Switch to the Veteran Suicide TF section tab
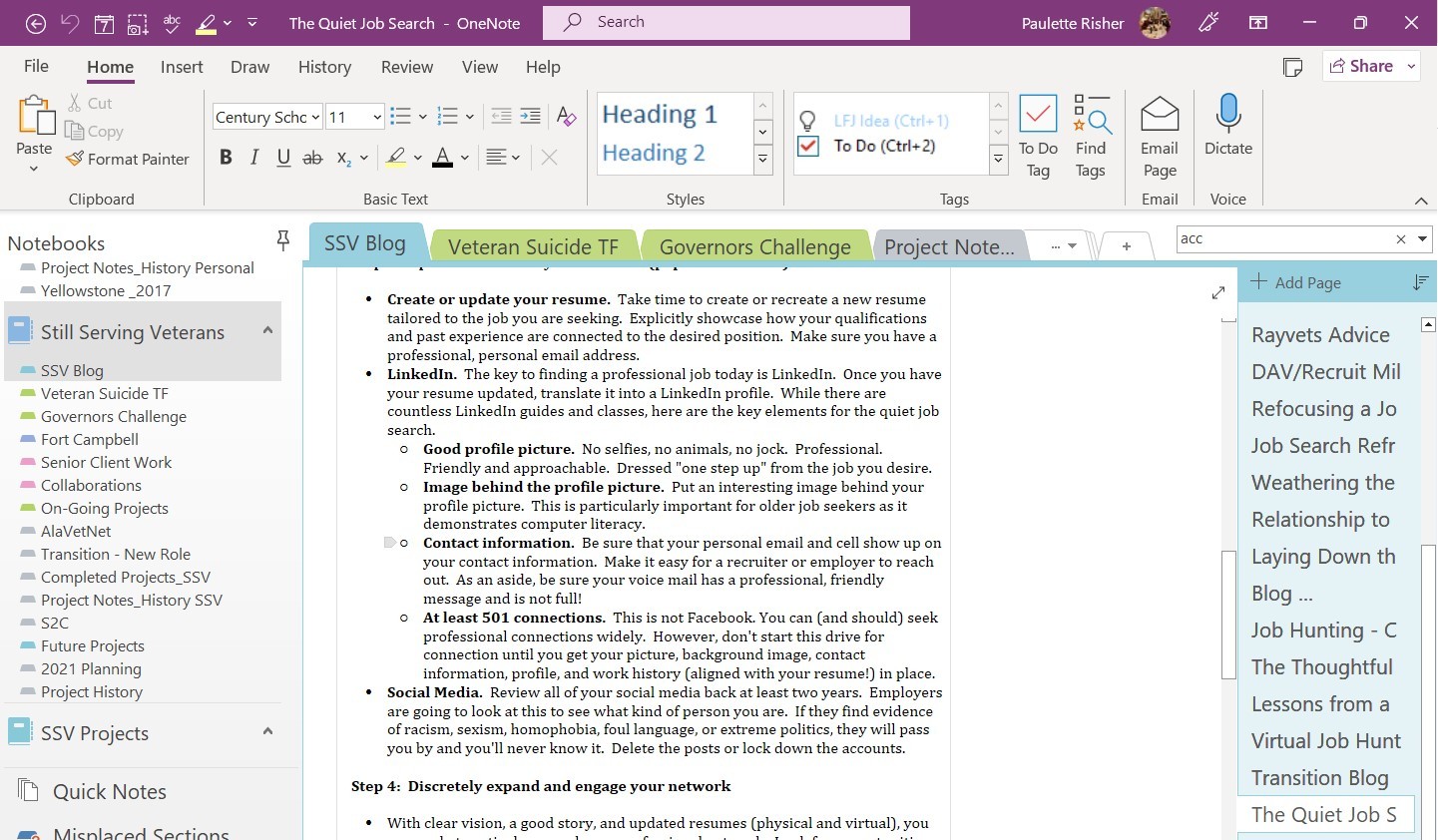The image size is (1438, 840). 533,246
